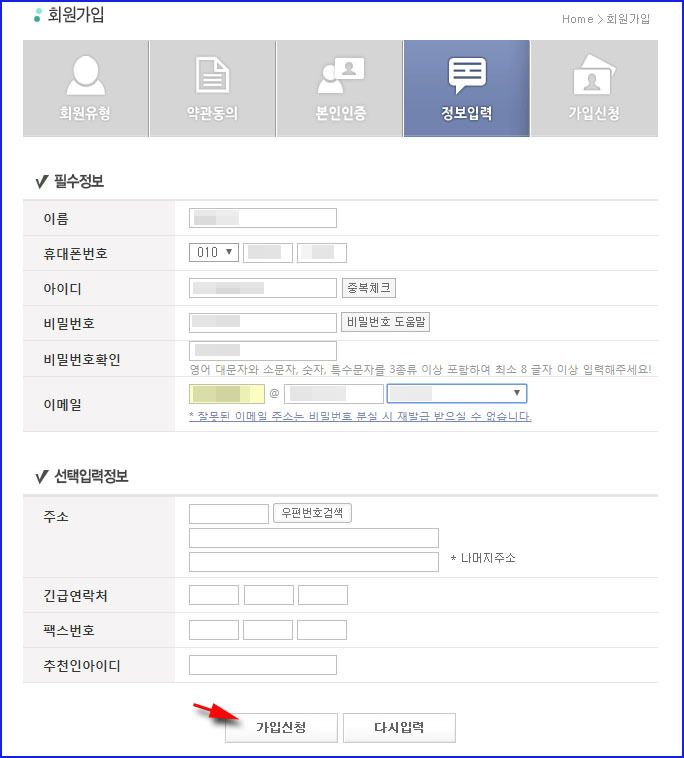Click the 가입신청 card icon
The image size is (684, 758).
(594, 74)
